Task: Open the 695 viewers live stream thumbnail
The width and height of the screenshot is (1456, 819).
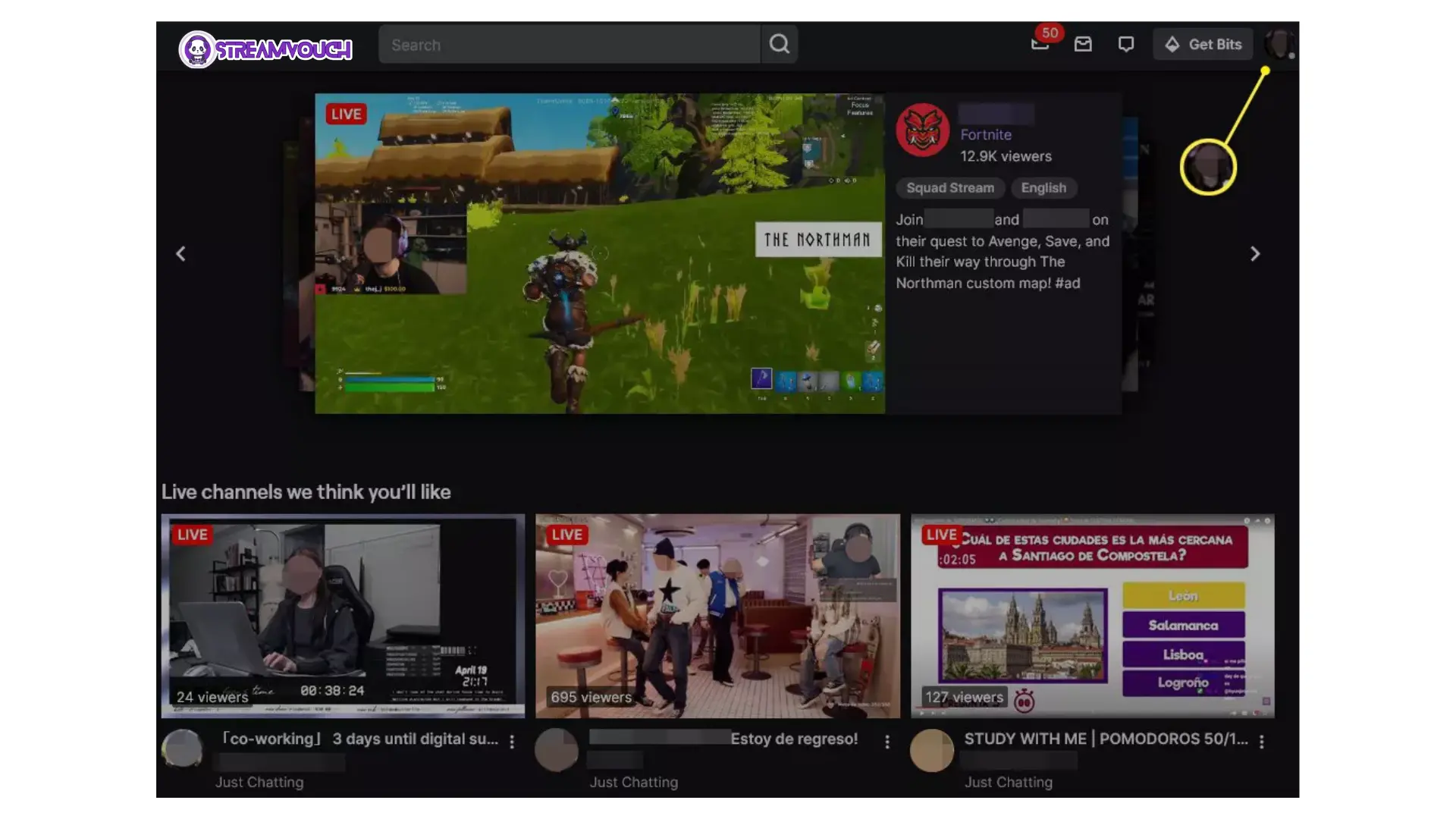Action: click(717, 616)
